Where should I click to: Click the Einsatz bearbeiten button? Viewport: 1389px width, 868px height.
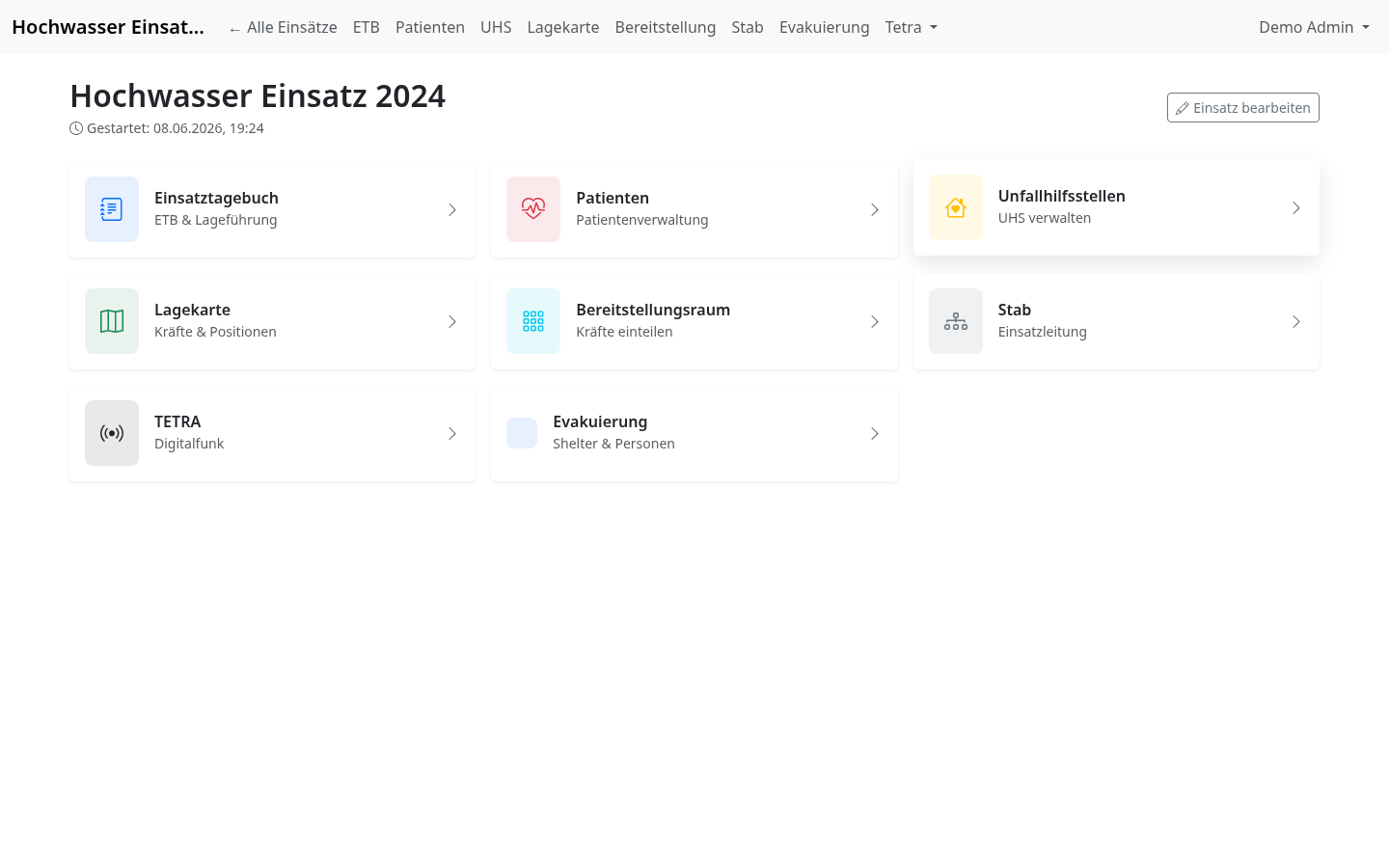[x=1243, y=108]
